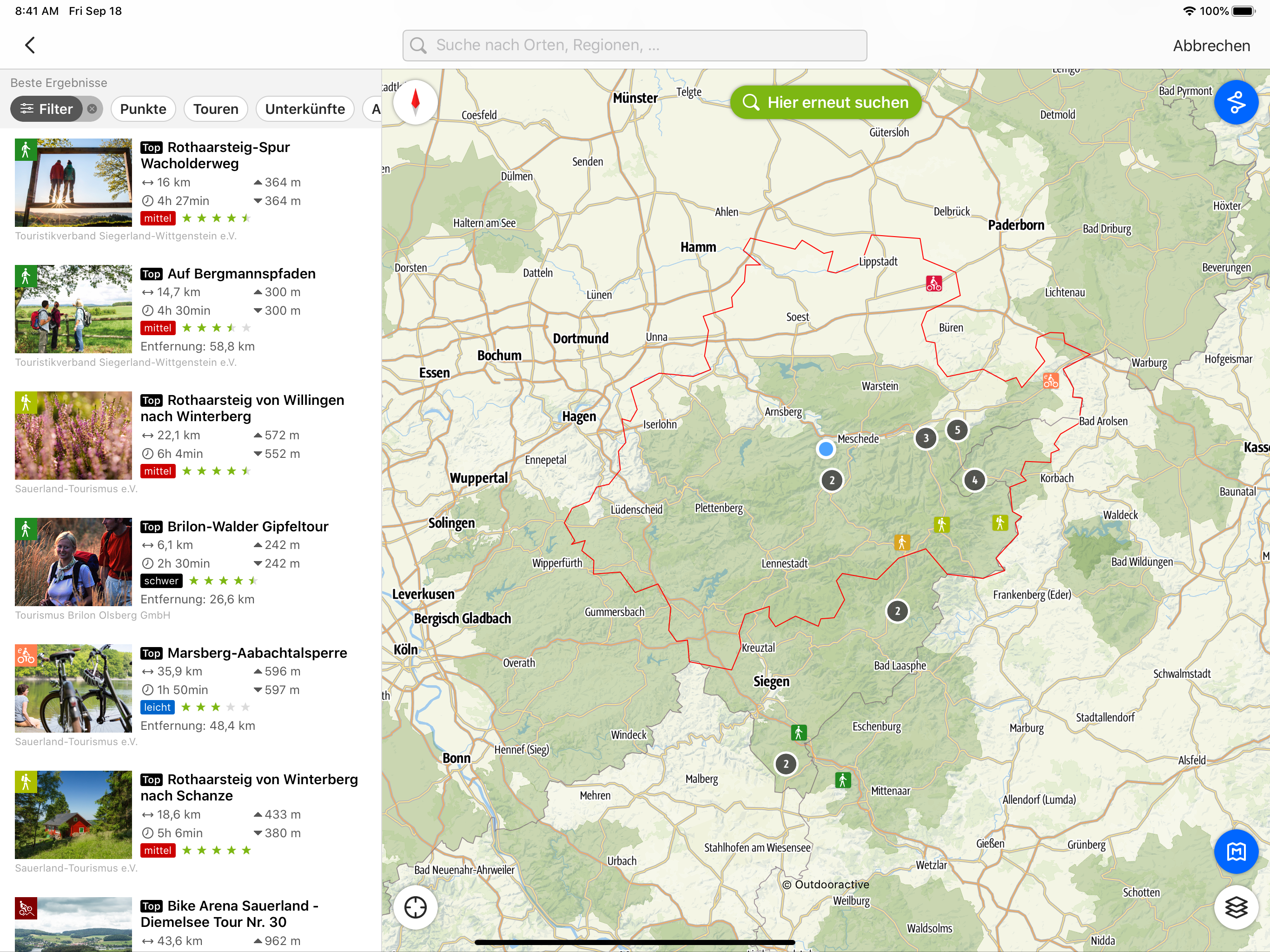Tap the back arrow icon
Image resolution: width=1270 pixels, height=952 pixels.
(30, 46)
